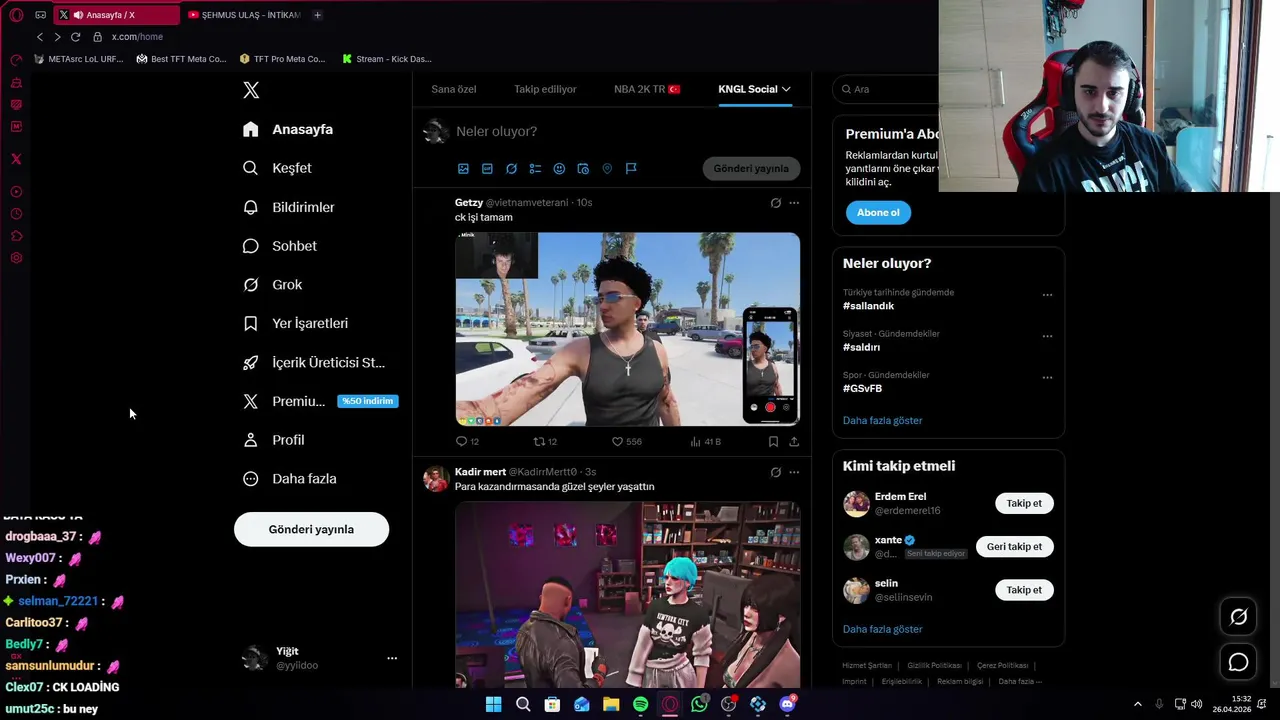1280x720 pixels.
Task: Open the #GSvFB trending topic
Action: (x=863, y=388)
